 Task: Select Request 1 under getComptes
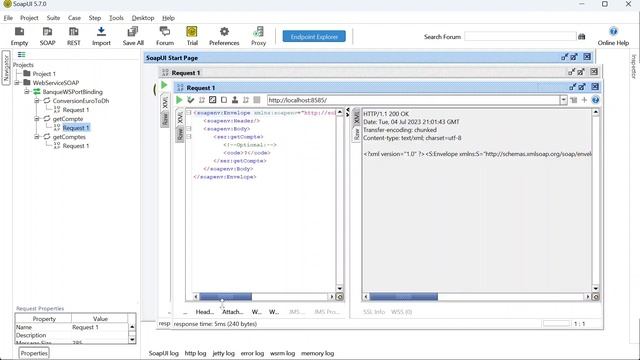76,146
